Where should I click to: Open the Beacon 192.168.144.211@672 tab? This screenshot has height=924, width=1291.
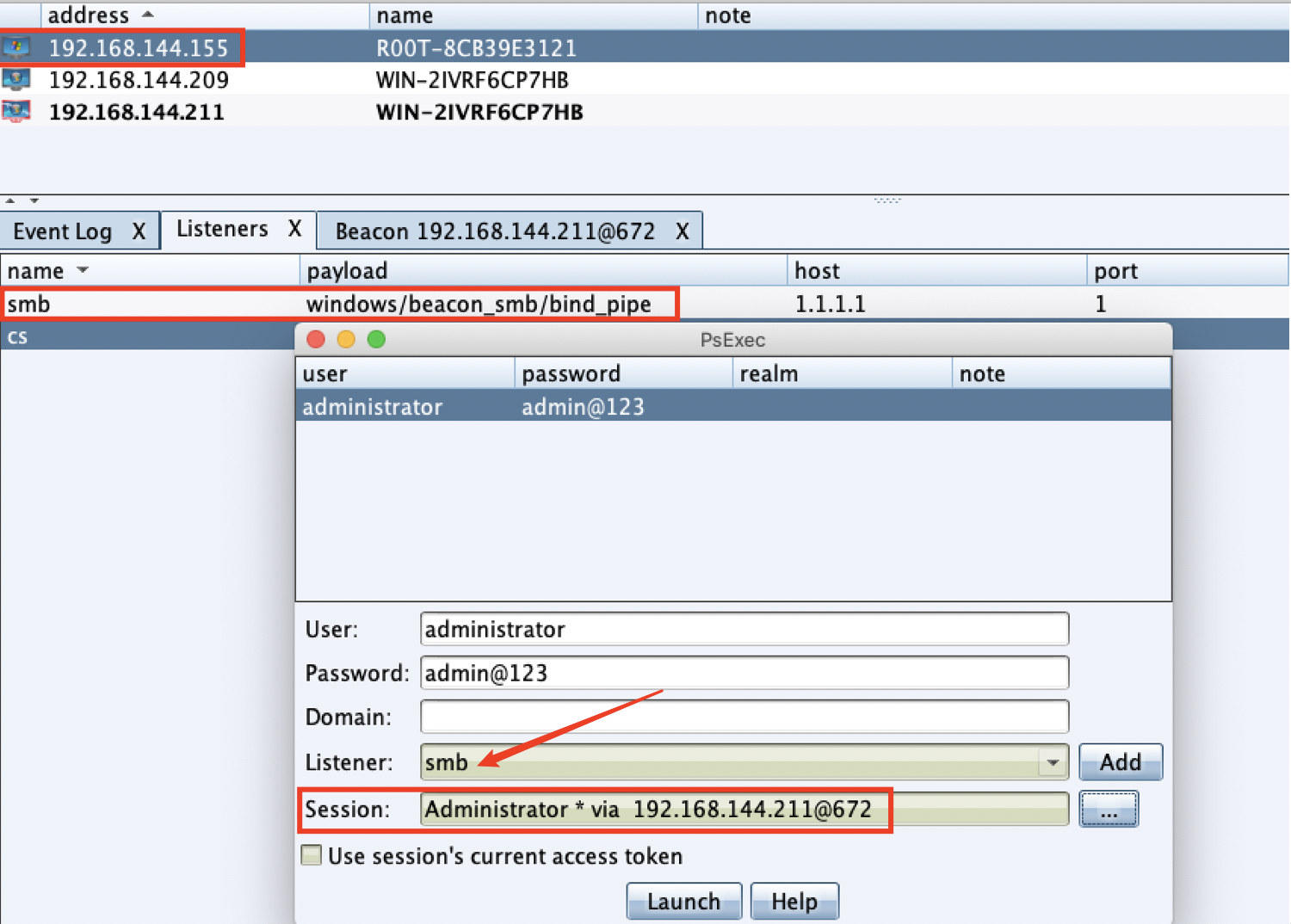coord(495,231)
